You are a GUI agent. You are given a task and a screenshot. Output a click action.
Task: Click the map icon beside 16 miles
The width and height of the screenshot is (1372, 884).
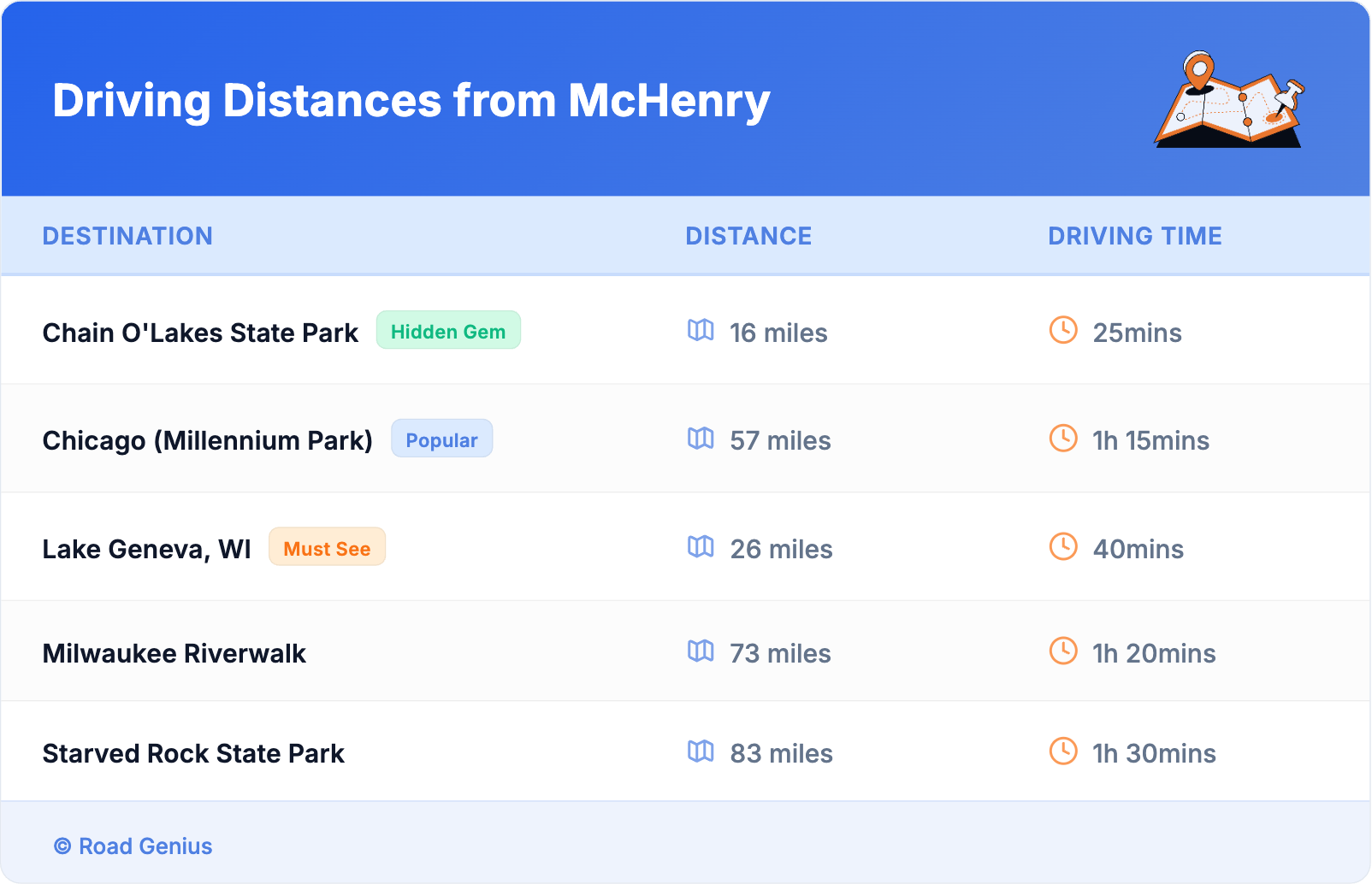(x=701, y=330)
